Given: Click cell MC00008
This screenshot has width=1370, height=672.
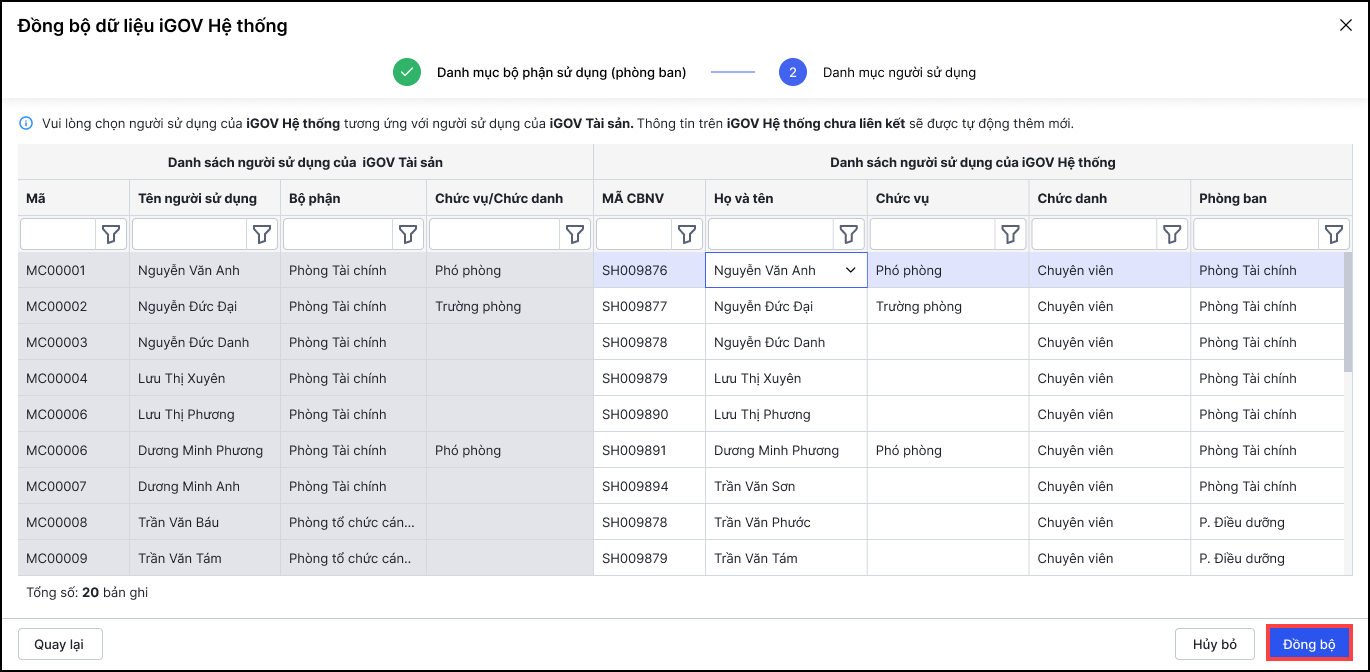Looking at the screenshot, I should (73, 522).
